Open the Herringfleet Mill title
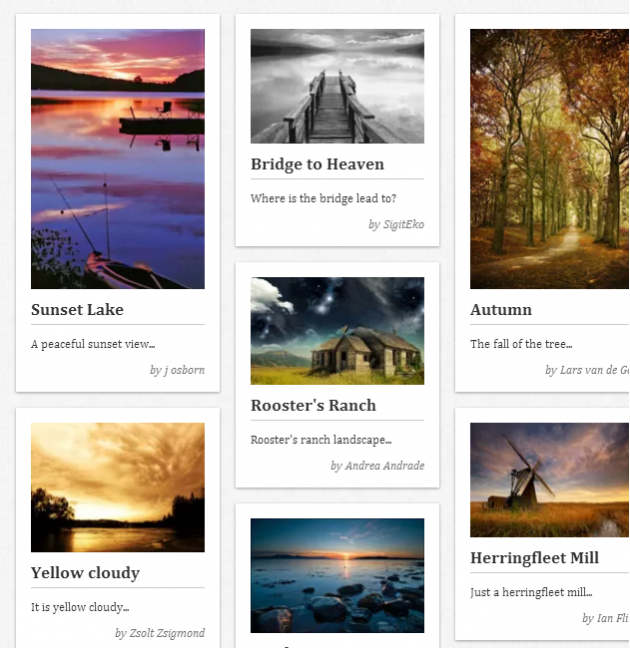630x648 pixels. (535, 558)
